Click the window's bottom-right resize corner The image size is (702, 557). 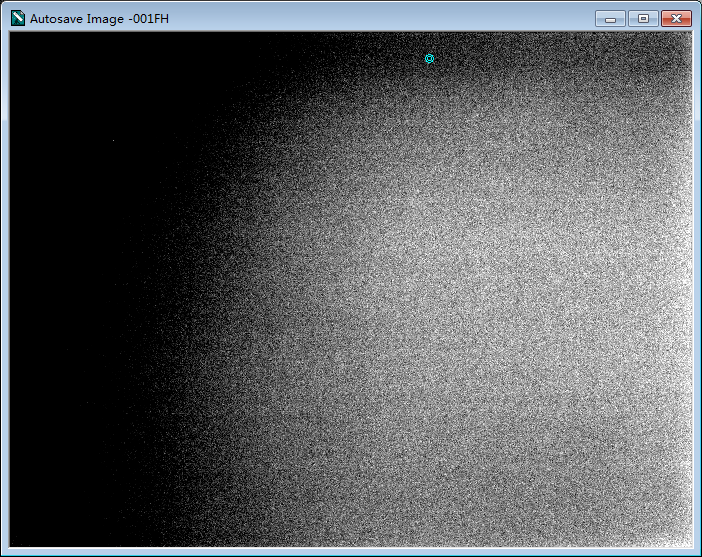click(x=698, y=553)
